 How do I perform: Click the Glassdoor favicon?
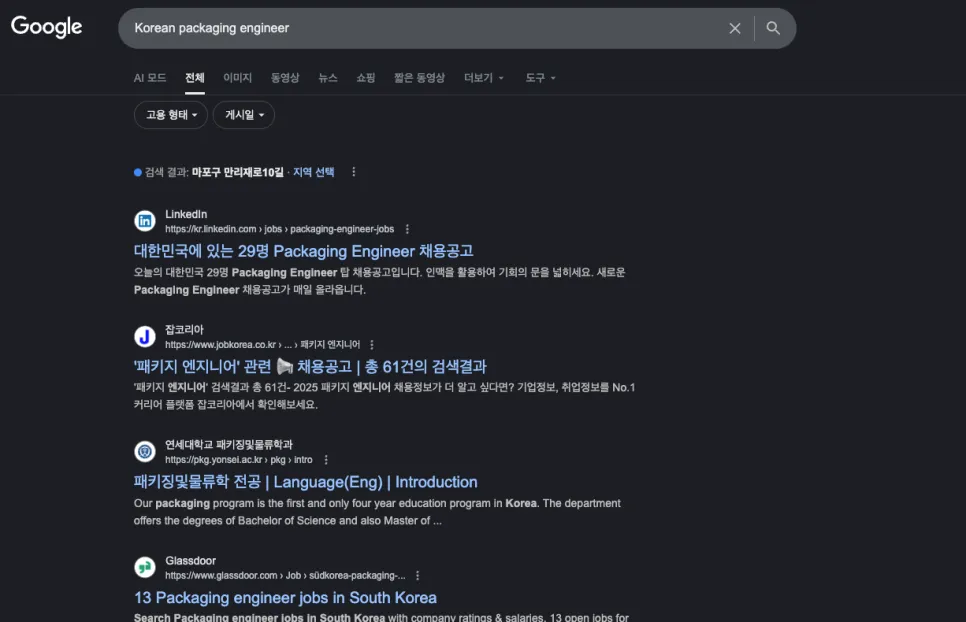145,567
